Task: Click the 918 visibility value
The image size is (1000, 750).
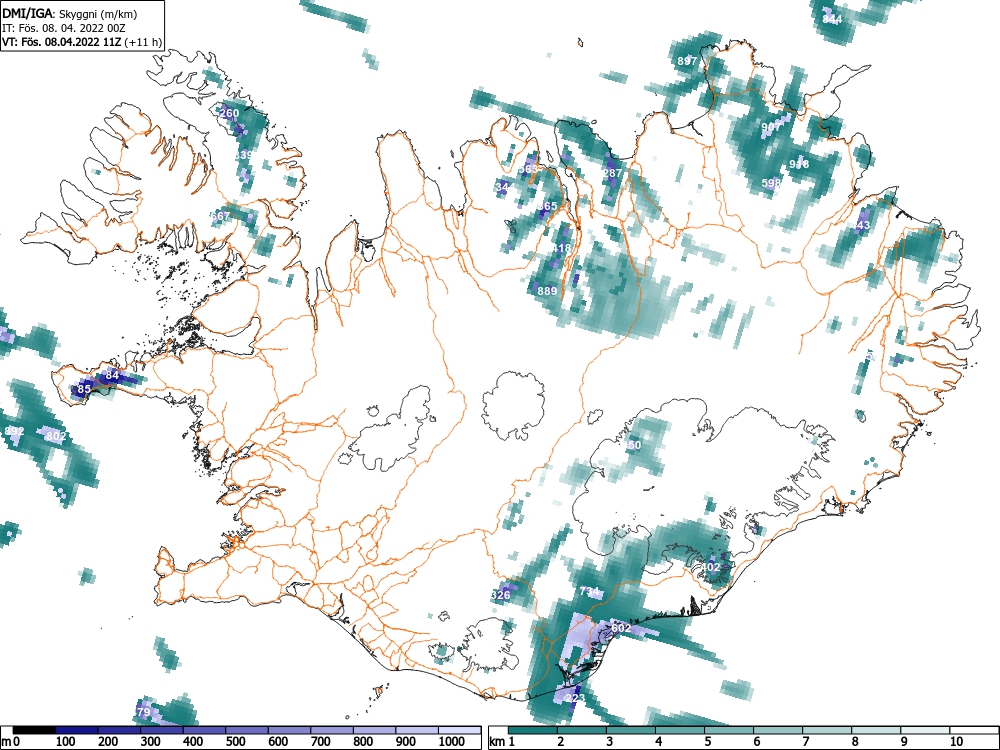Action: coord(799,165)
